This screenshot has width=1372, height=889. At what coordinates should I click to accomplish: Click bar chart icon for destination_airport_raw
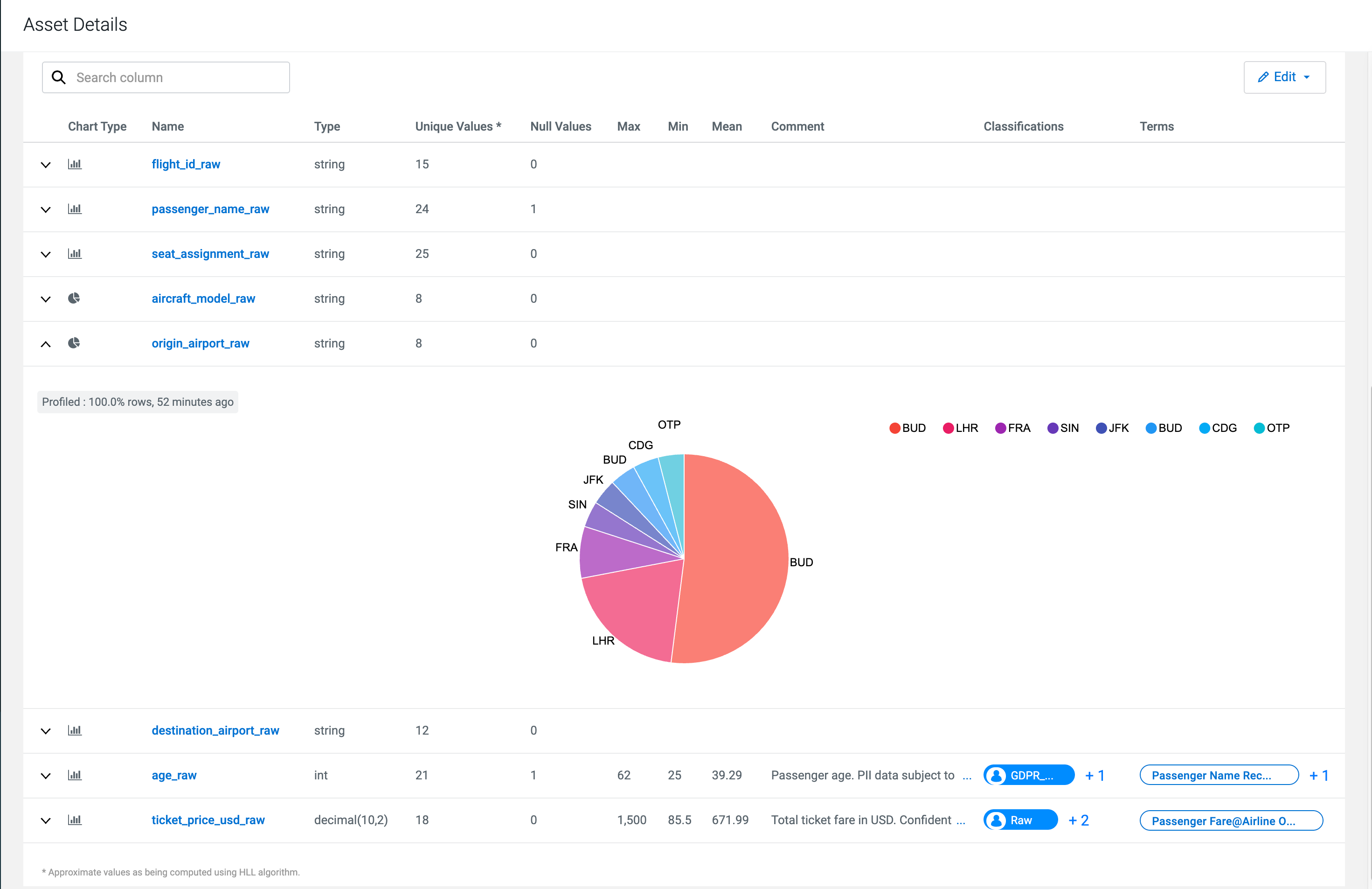(74, 730)
